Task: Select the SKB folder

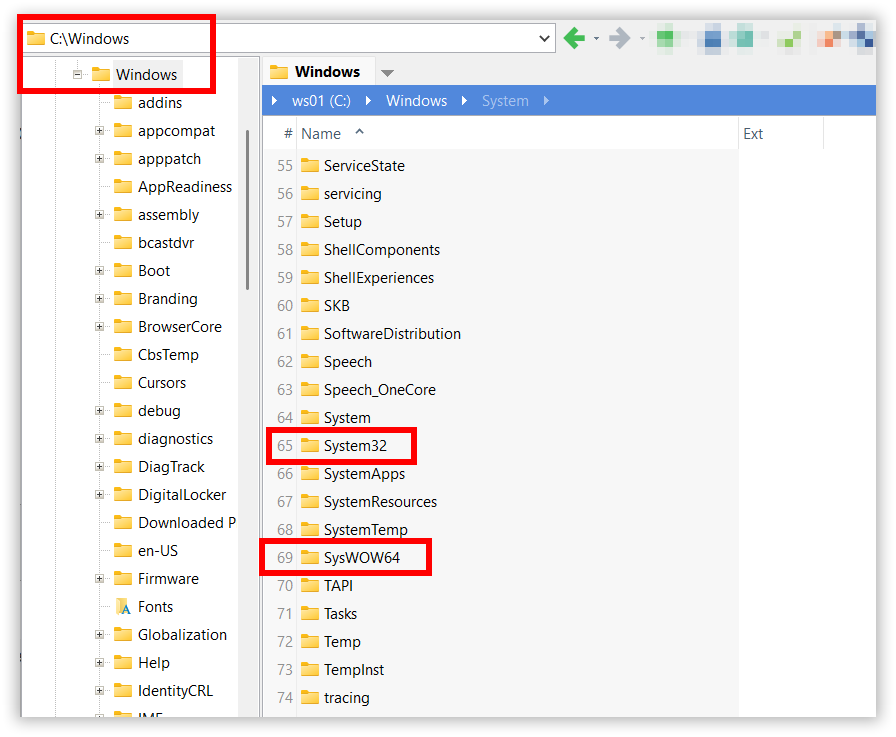Action: (x=337, y=306)
